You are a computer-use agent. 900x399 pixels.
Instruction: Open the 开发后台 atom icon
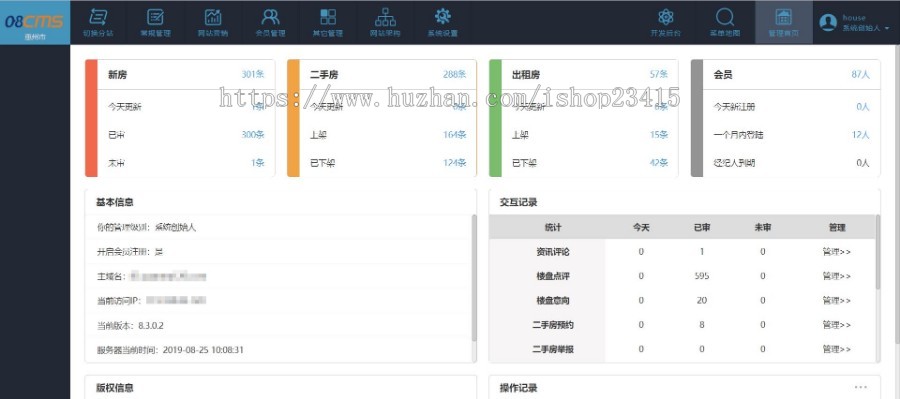(x=666, y=17)
